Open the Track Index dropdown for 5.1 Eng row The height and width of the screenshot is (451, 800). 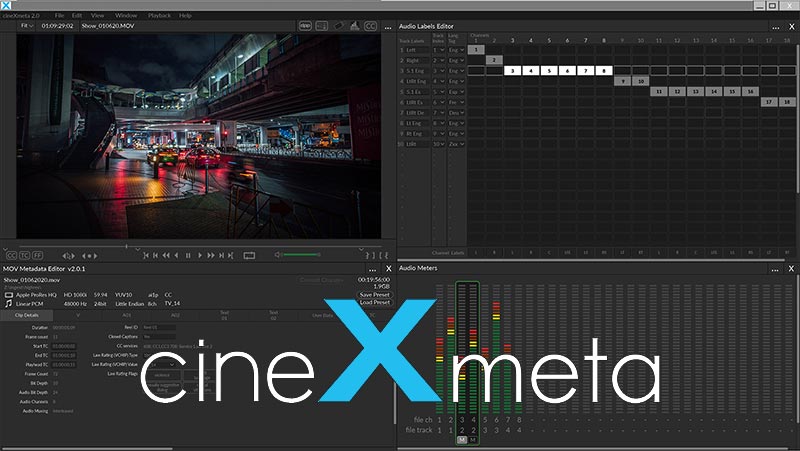point(439,71)
